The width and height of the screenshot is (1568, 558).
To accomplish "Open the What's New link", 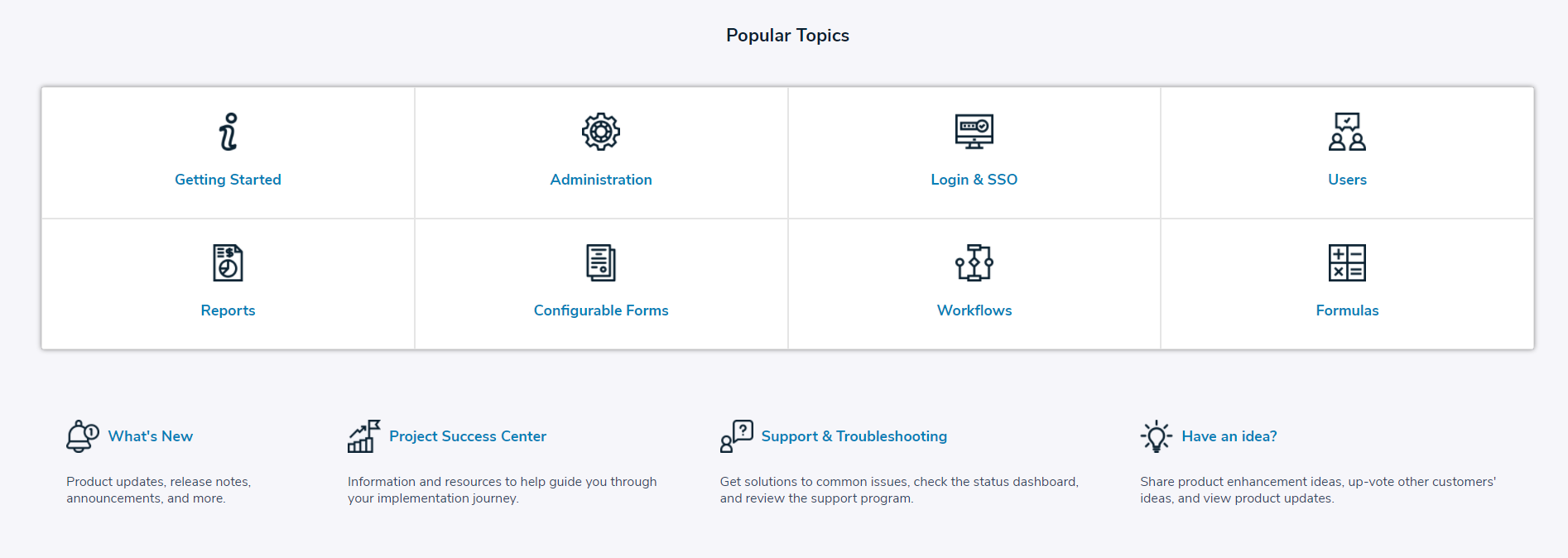I will click(x=151, y=436).
